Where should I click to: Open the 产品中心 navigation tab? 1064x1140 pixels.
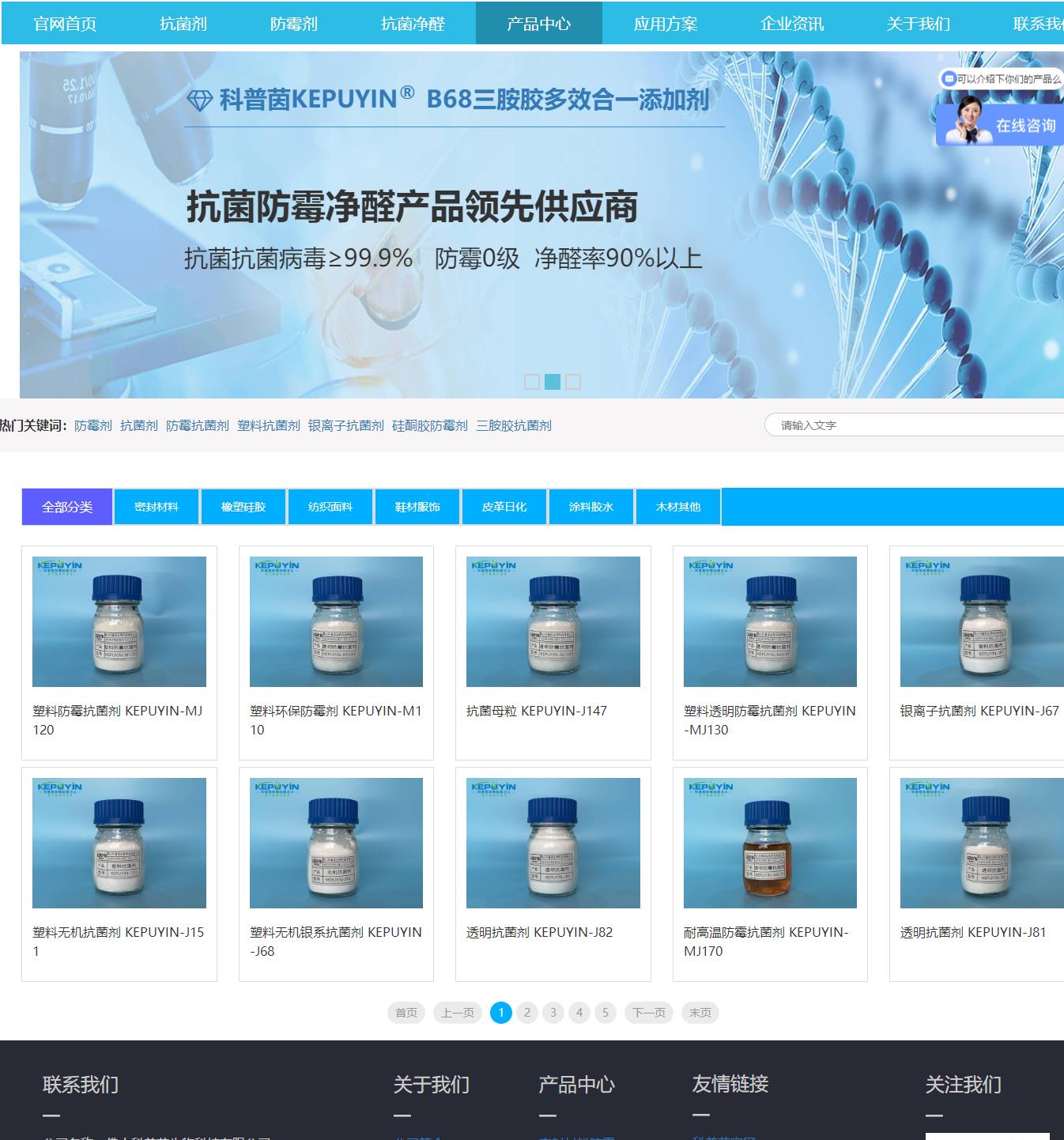(539, 24)
